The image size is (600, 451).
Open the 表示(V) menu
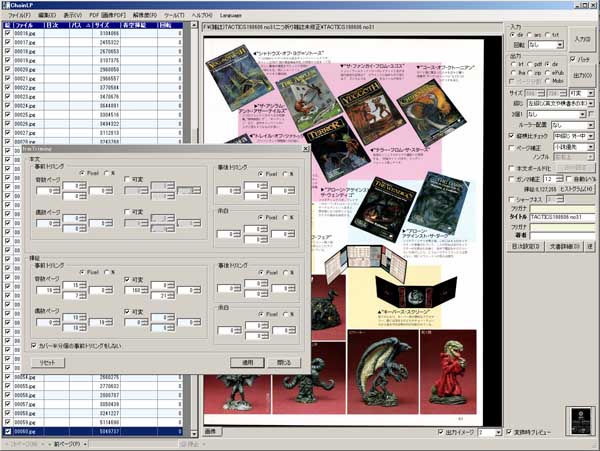pos(73,15)
